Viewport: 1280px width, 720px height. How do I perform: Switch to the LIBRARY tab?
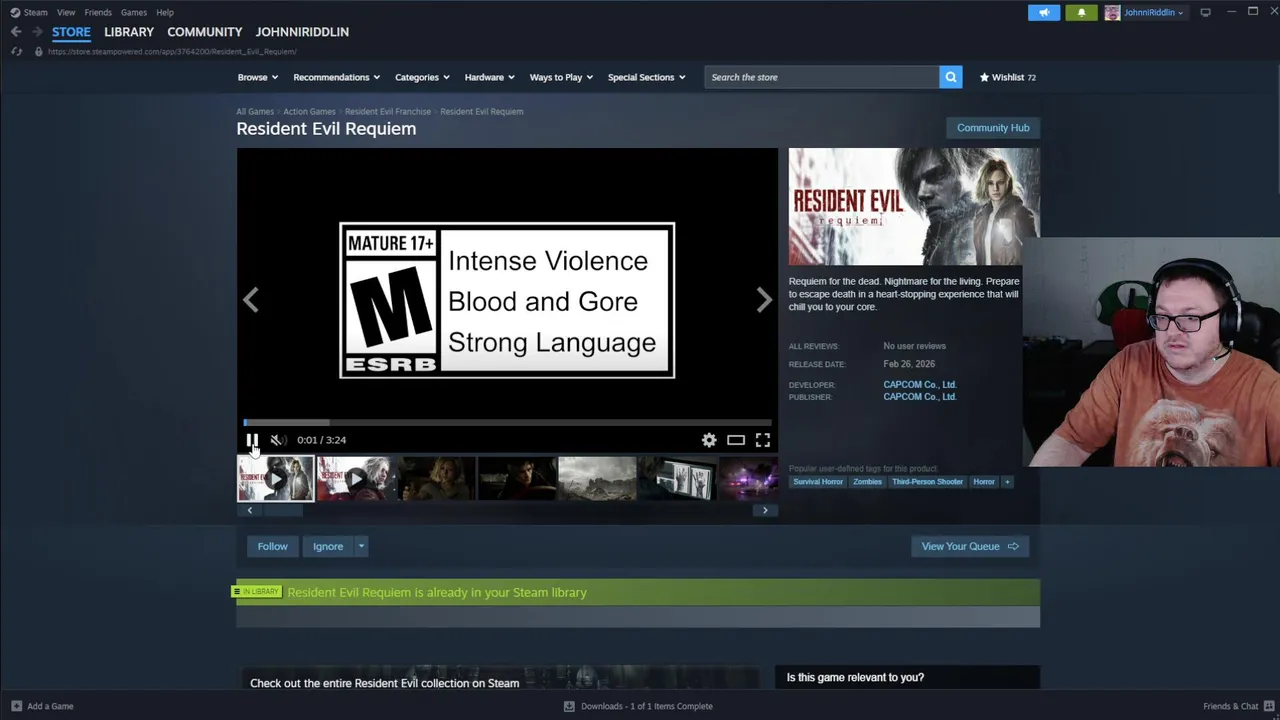pos(129,32)
